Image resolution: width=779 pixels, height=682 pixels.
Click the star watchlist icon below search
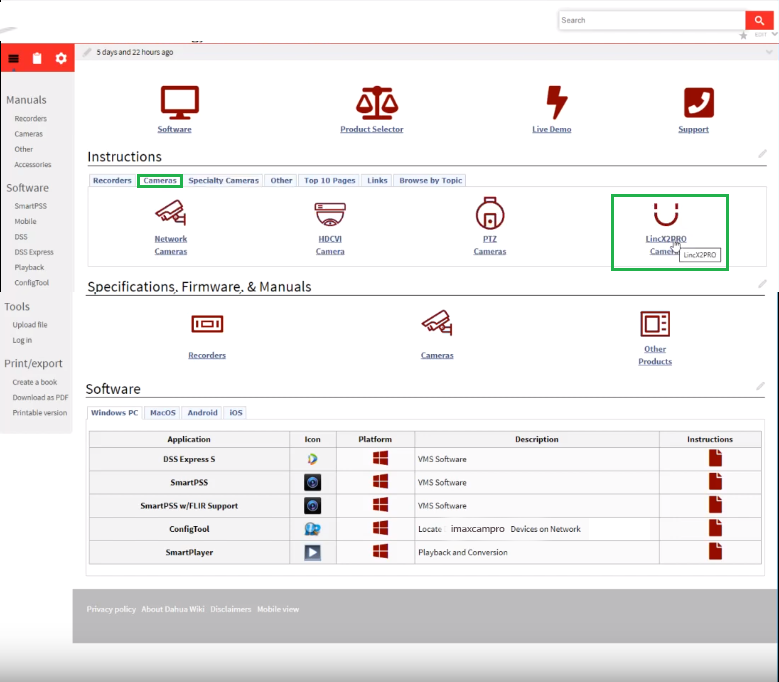pos(743,35)
